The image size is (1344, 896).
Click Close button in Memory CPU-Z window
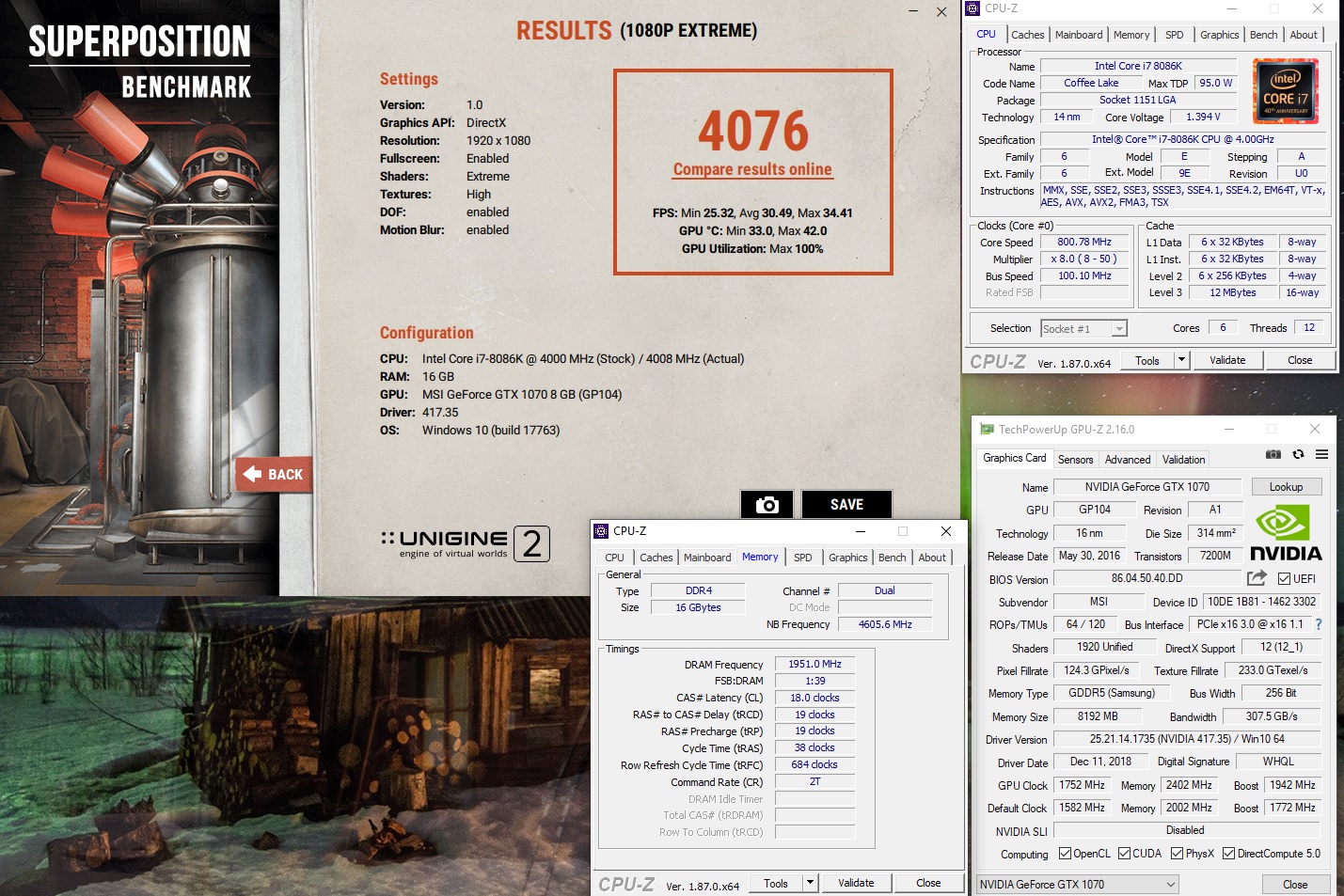[928, 883]
